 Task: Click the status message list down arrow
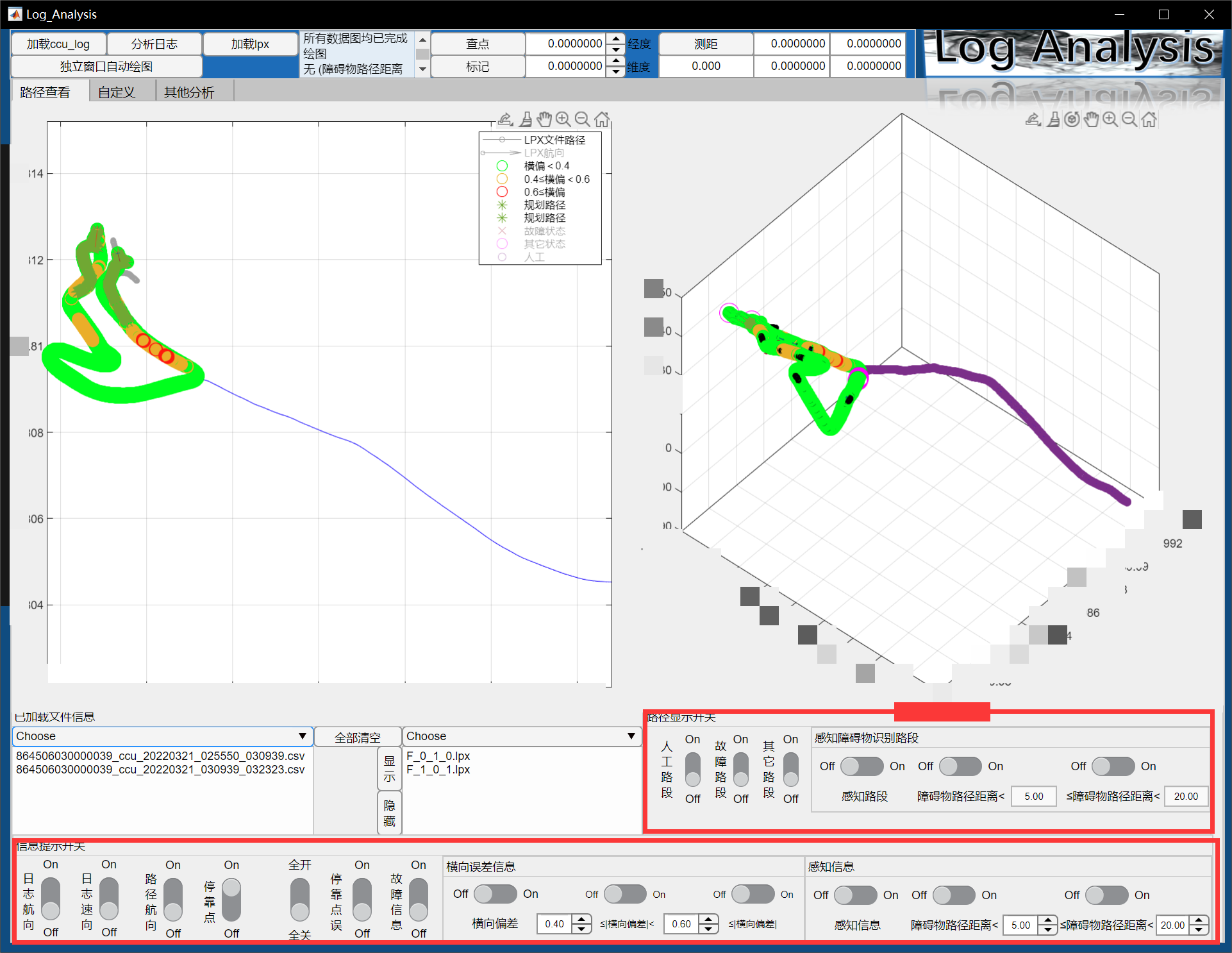(x=422, y=69)
